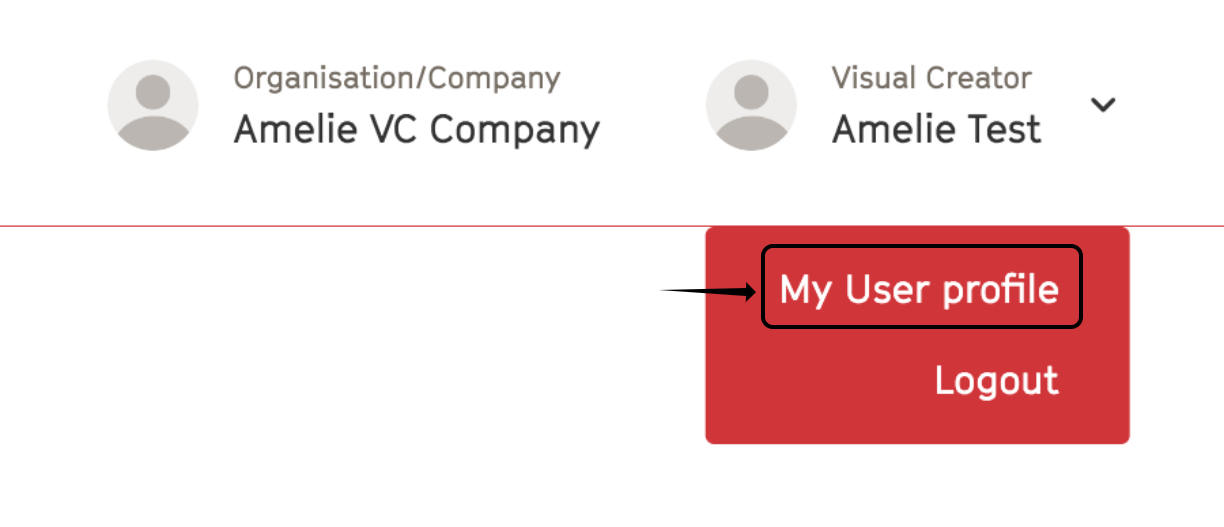Toggle the account dropdown next to Amelie Test
Viewport: 1224px width, 527px height.
pos(1103,105)
